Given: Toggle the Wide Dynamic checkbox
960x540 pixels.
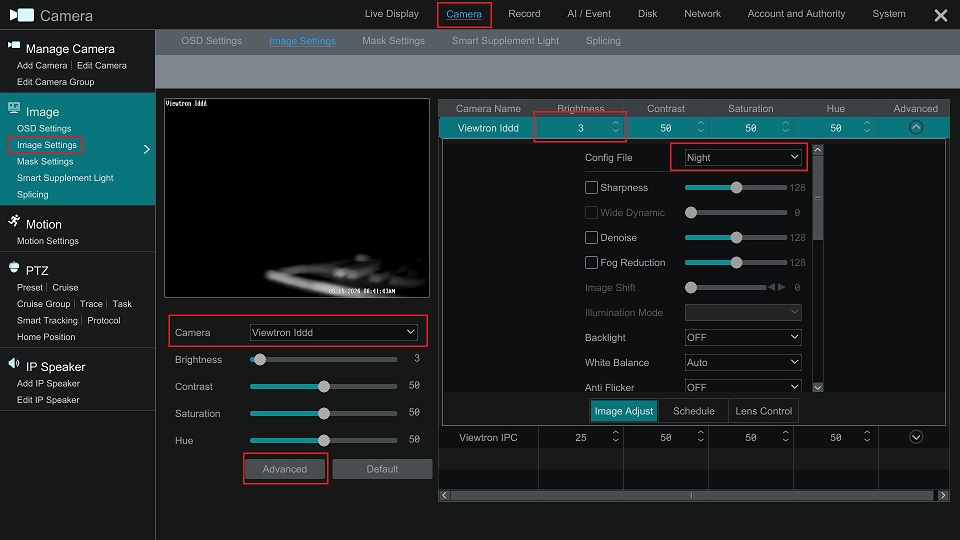Looking at the screenshot, I should coord(591,212).
